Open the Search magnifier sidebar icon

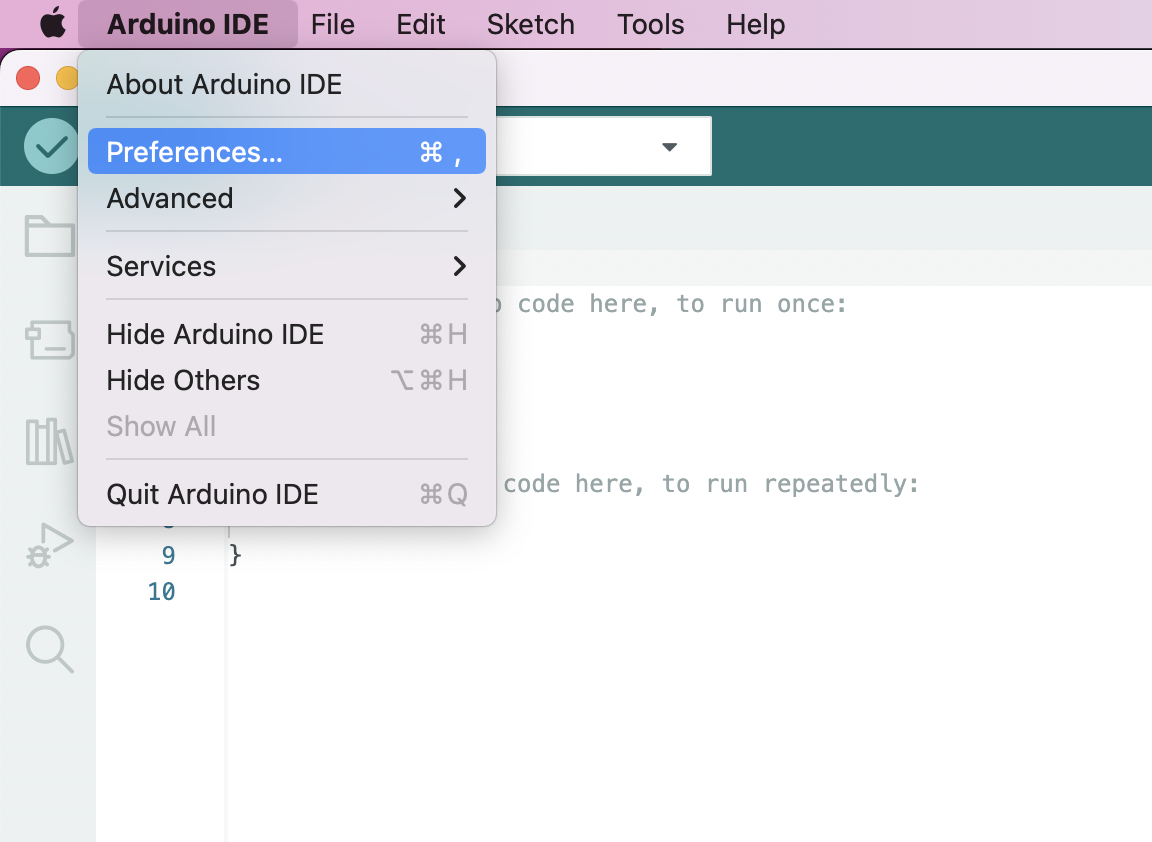pos(49,649)
